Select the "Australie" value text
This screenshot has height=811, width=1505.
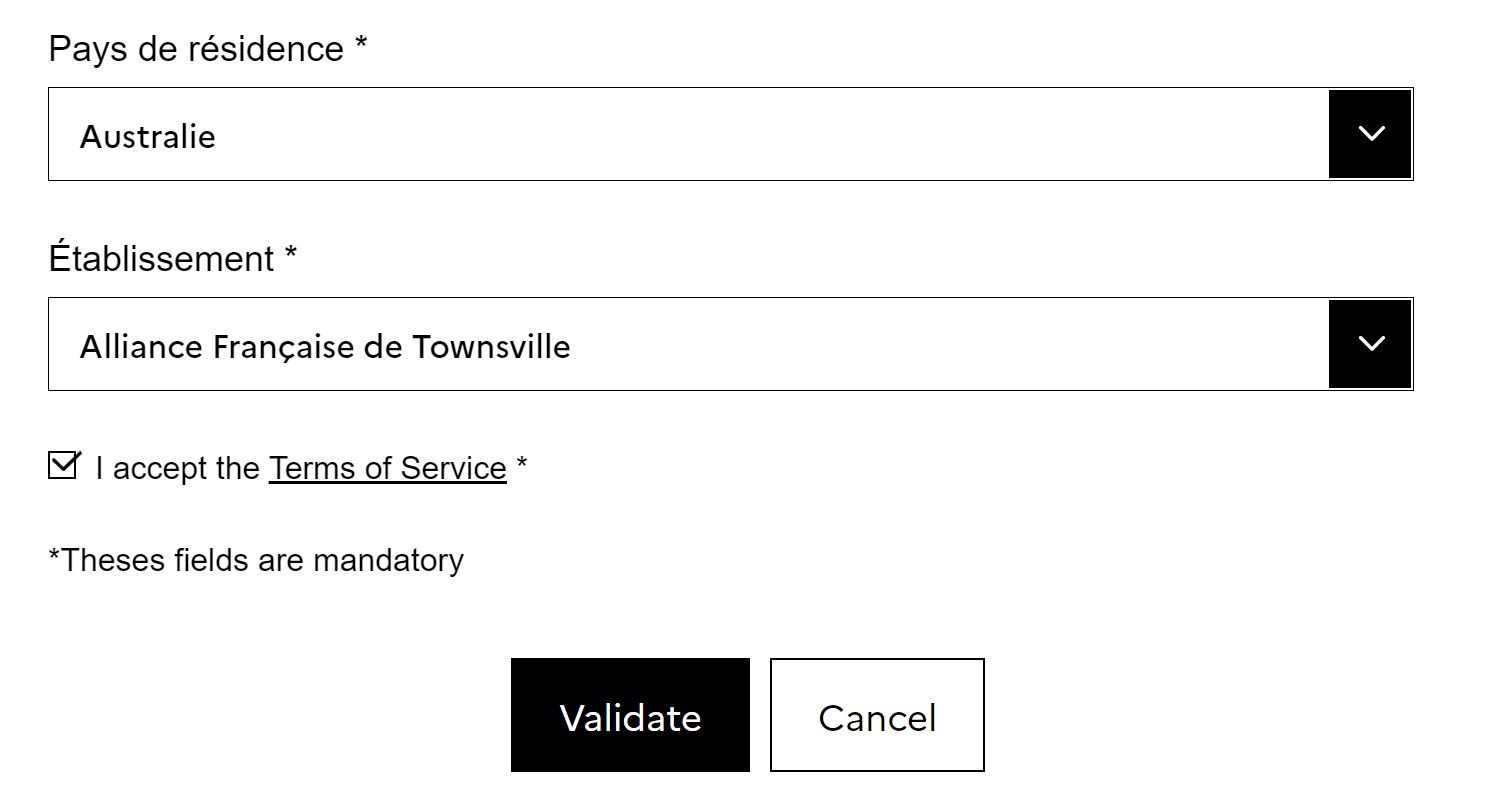coord(148,136)
